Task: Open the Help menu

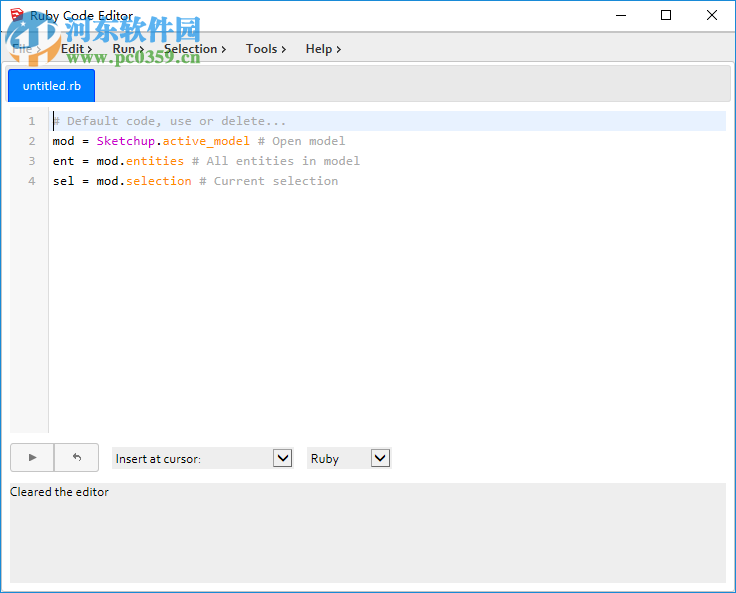Action: tap(323, 49)
